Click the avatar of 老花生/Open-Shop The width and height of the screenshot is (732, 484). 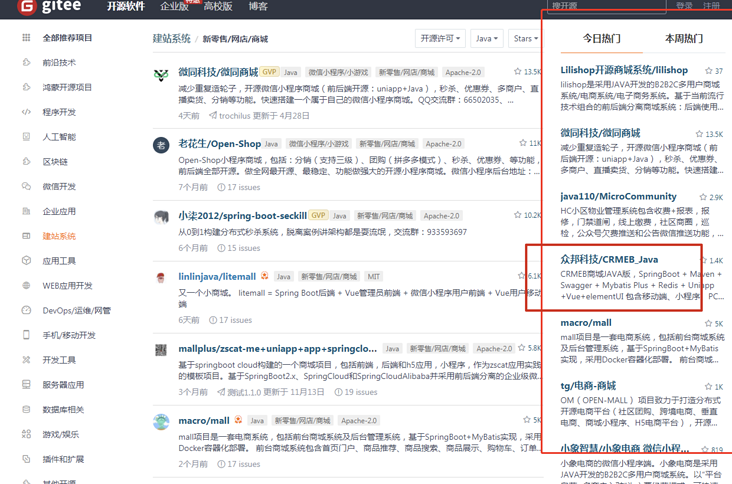(x=161, y=145)
